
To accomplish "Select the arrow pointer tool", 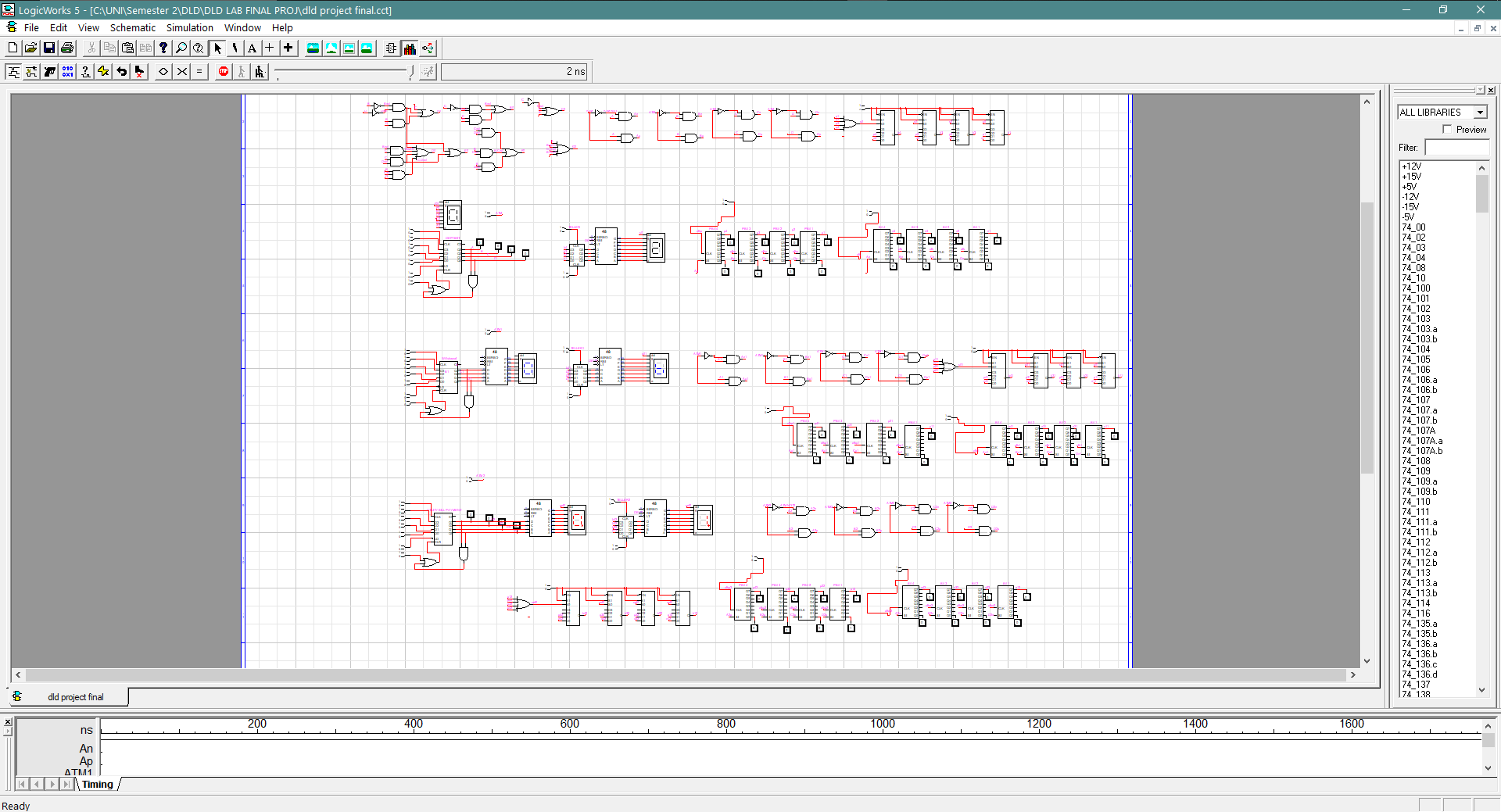I will coord(218,48).
